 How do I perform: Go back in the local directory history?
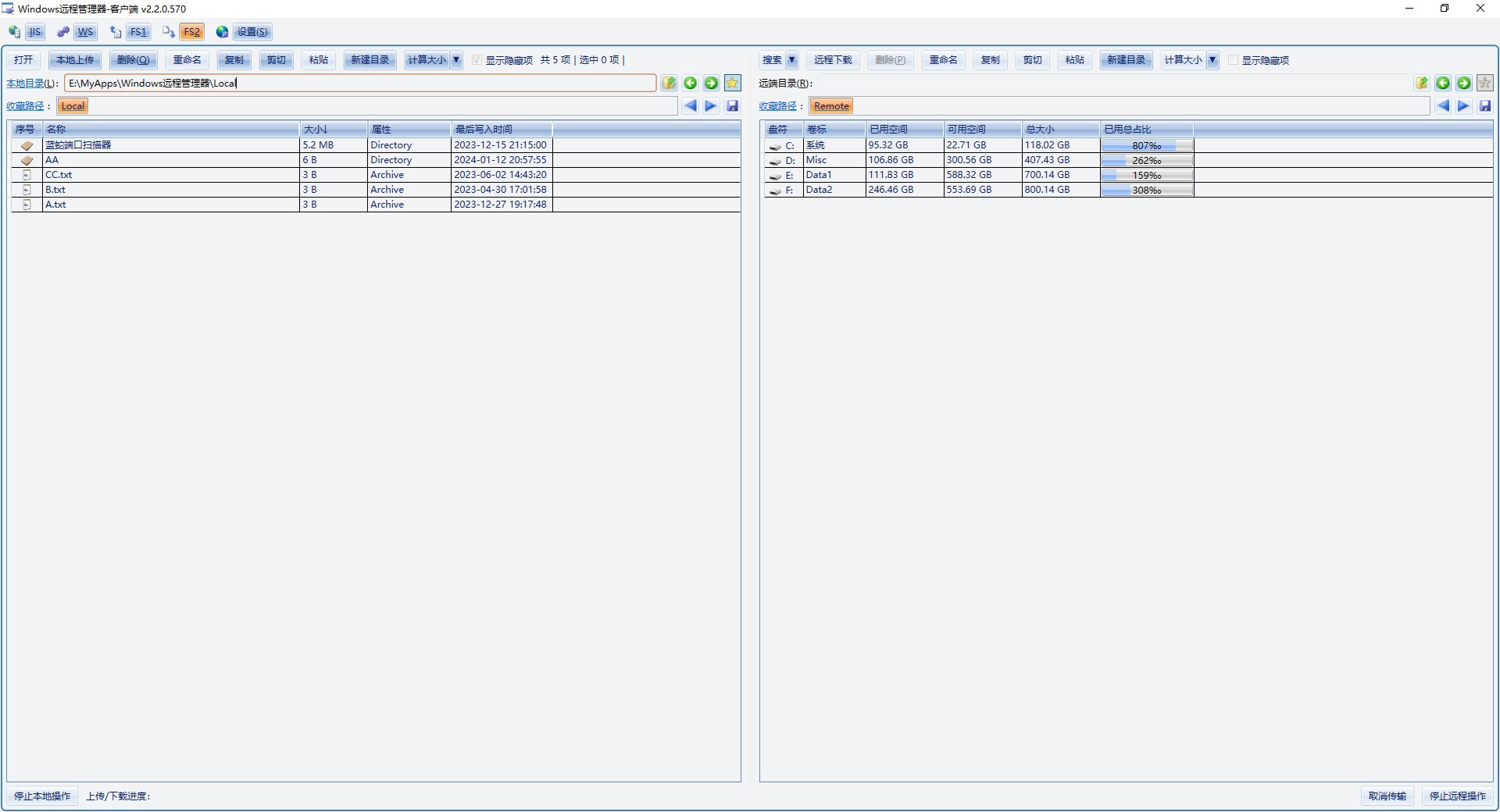690,84
